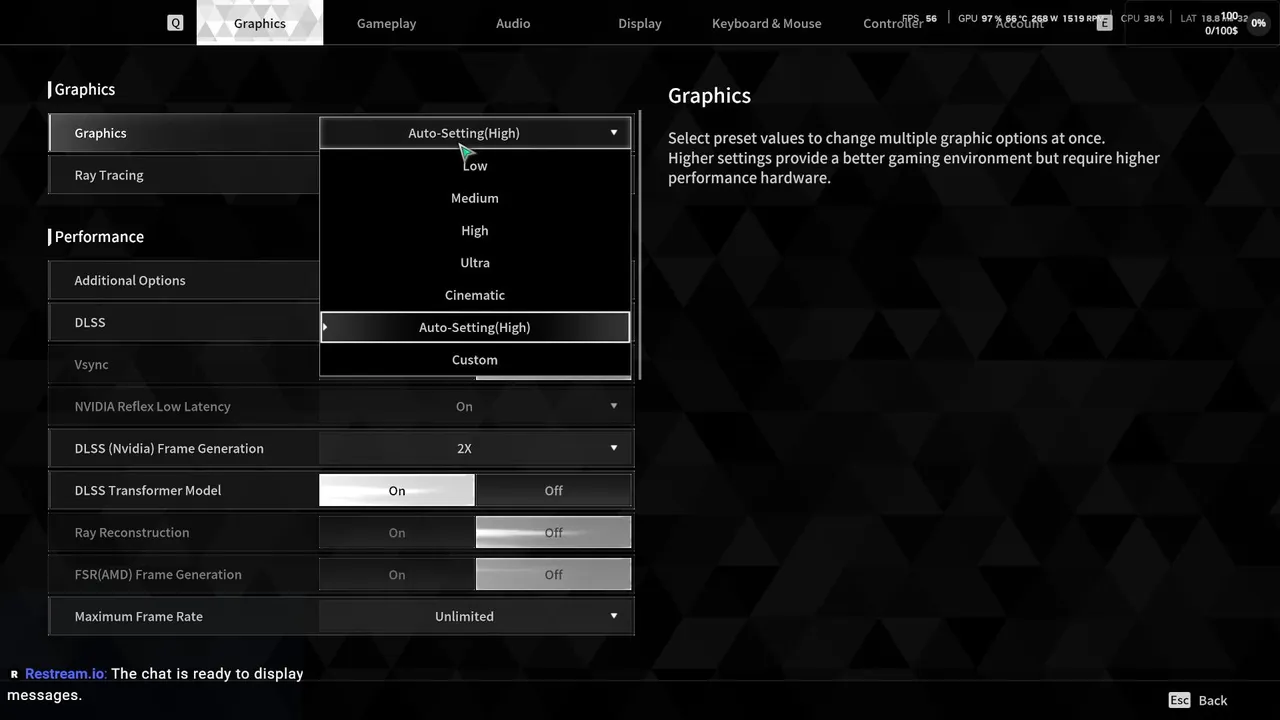This screenshot has height=720, width=1280.
Task: Enable FSR(AMD) Frame Generation On
Action: point(397,574)
